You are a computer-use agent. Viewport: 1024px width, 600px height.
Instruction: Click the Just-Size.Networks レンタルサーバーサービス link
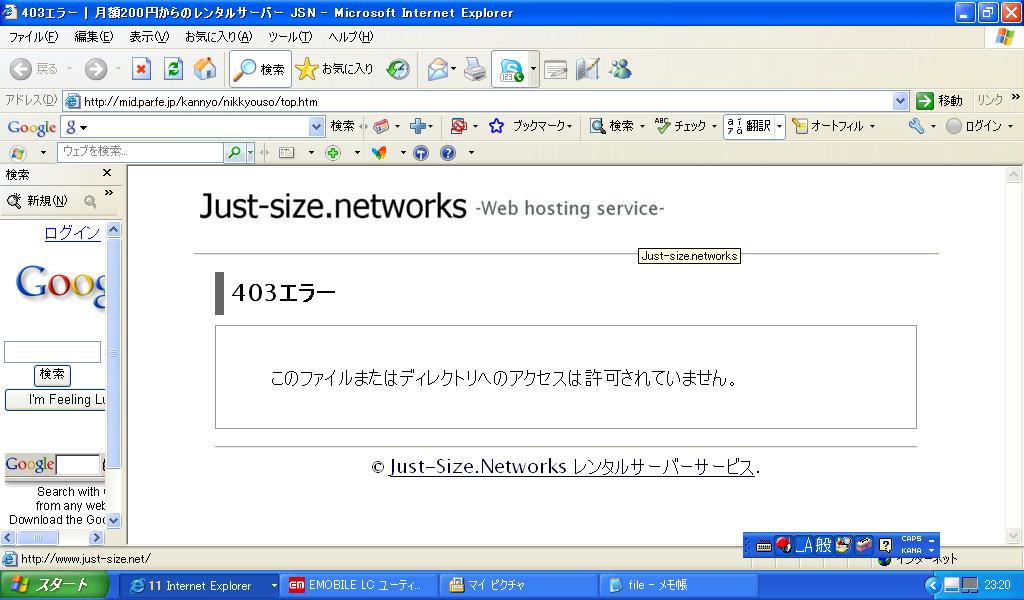tap(571, 467)
